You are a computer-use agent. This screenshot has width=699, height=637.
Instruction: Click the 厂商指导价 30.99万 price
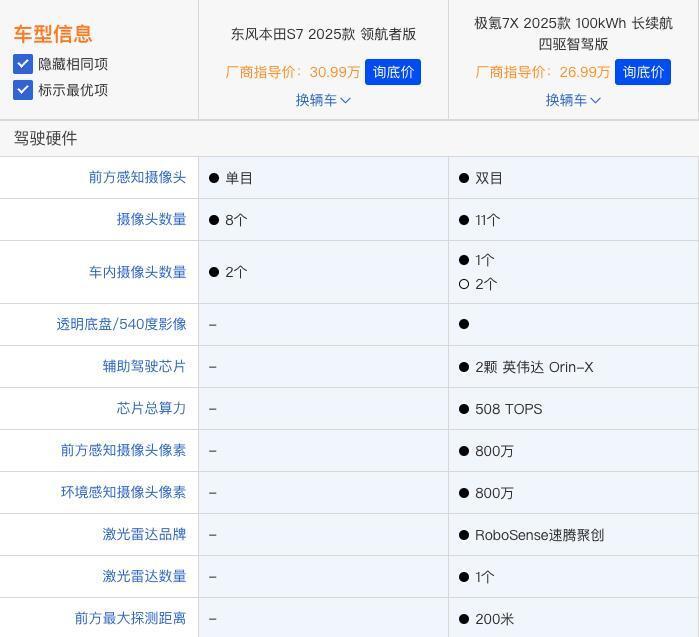pos(292,72)
